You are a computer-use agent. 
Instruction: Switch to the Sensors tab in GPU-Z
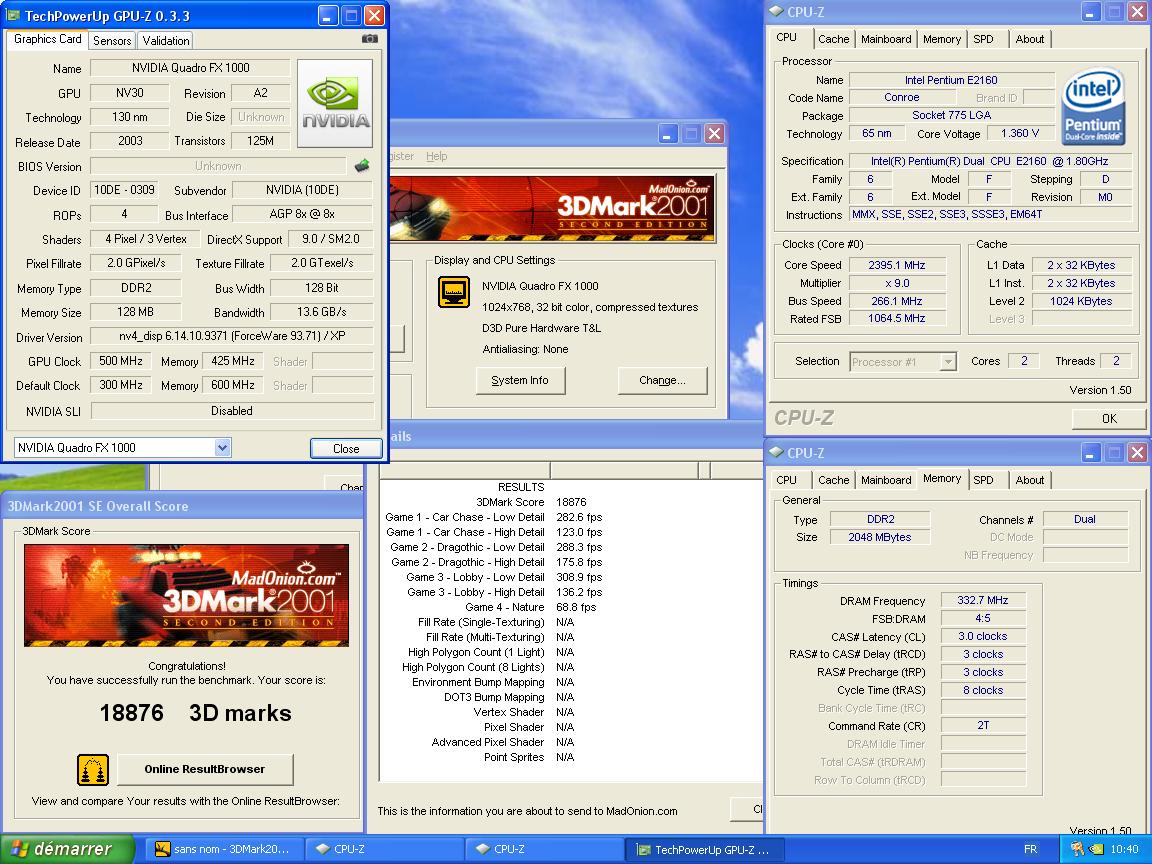112,40
